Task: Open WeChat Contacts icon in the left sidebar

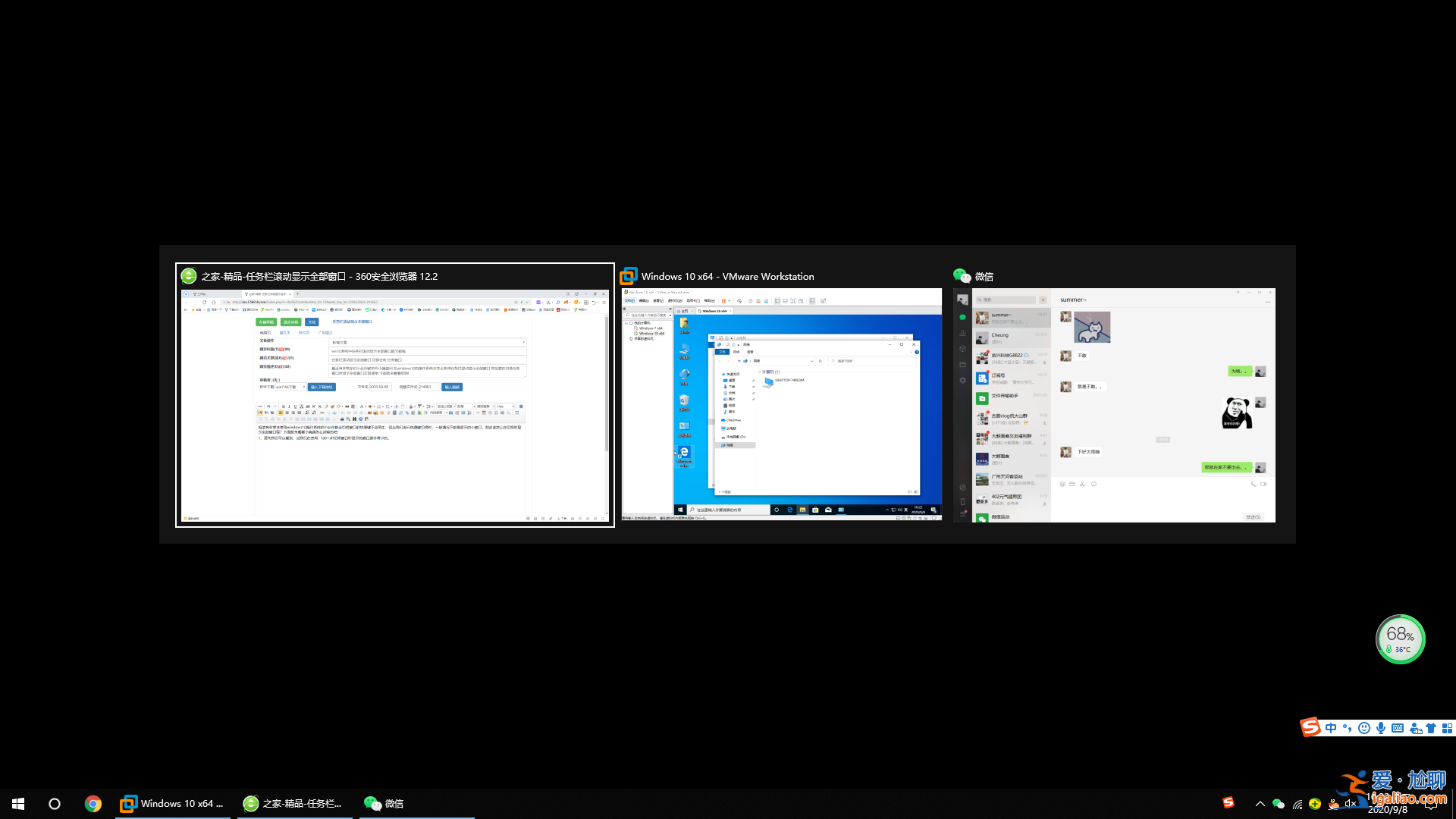Action: pyautogui.click(x=962, y=334)
